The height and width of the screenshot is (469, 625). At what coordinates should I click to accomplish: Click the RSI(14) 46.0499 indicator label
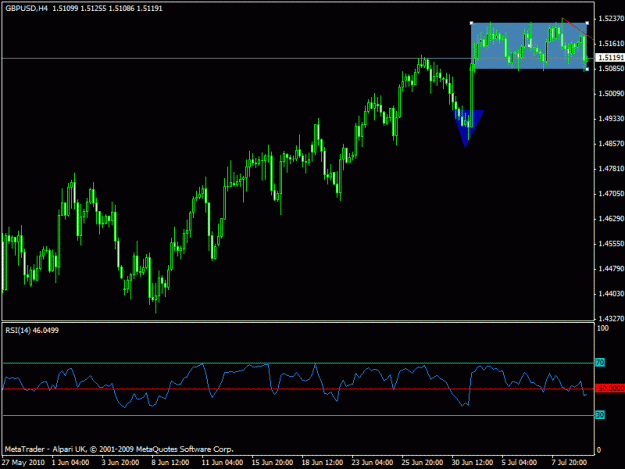(x=32, y=330)
